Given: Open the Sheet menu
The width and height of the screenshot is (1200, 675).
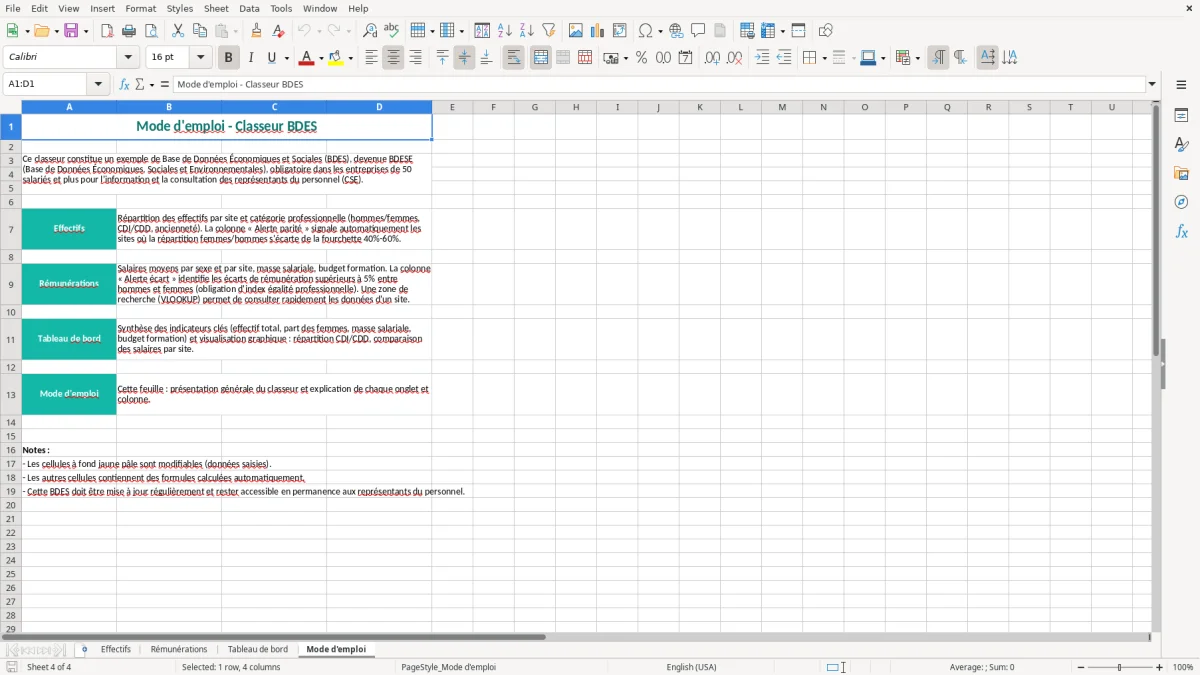Looking at the screenshot, I should (216, 8).
